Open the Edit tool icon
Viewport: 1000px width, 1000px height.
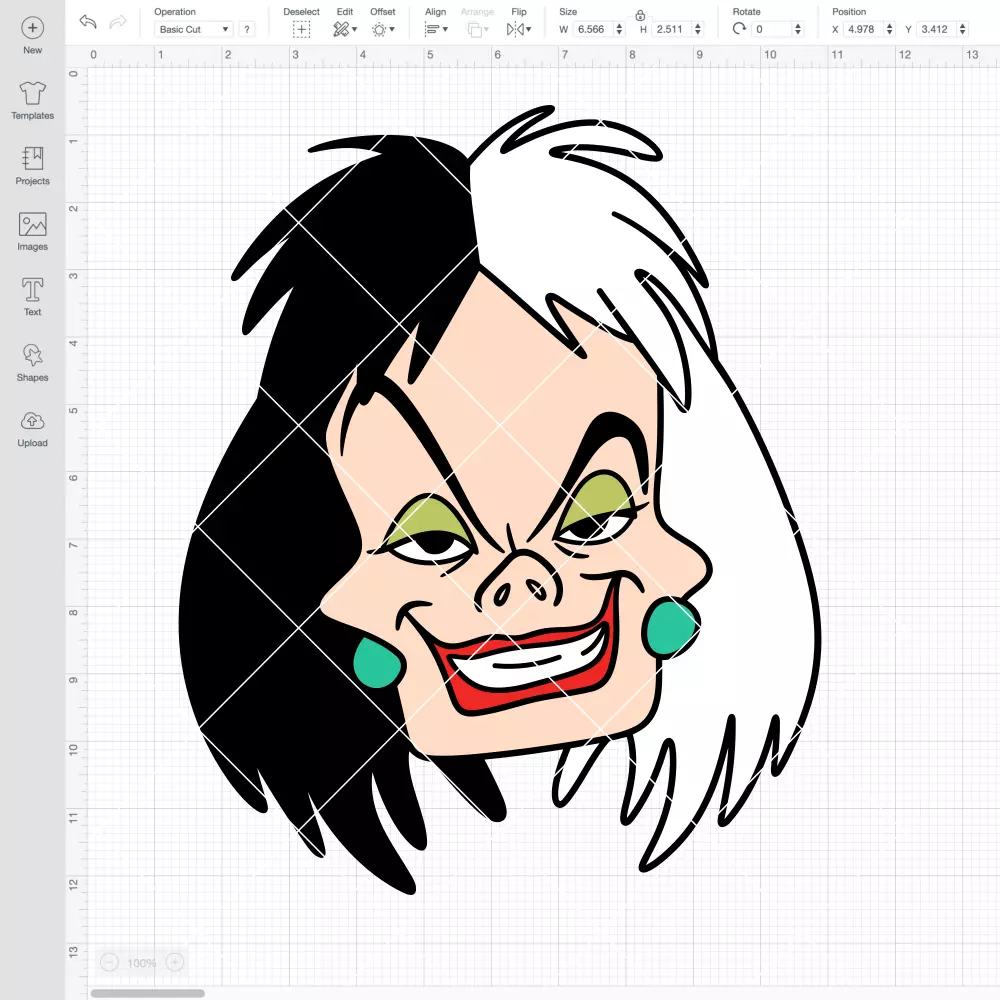[x=341, y=29]
